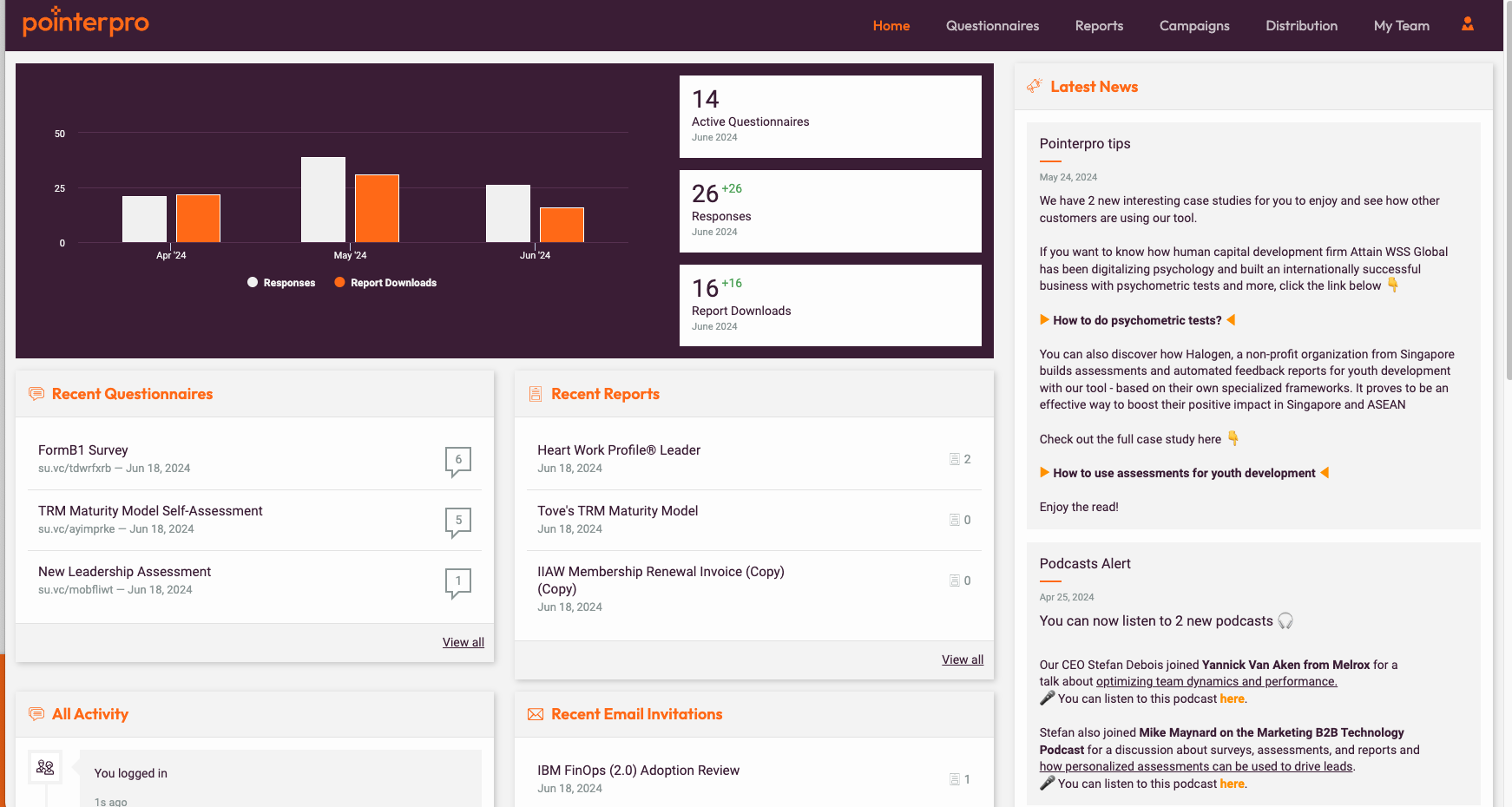Click su.vc/mobfliwt short link text

[76, 589]
